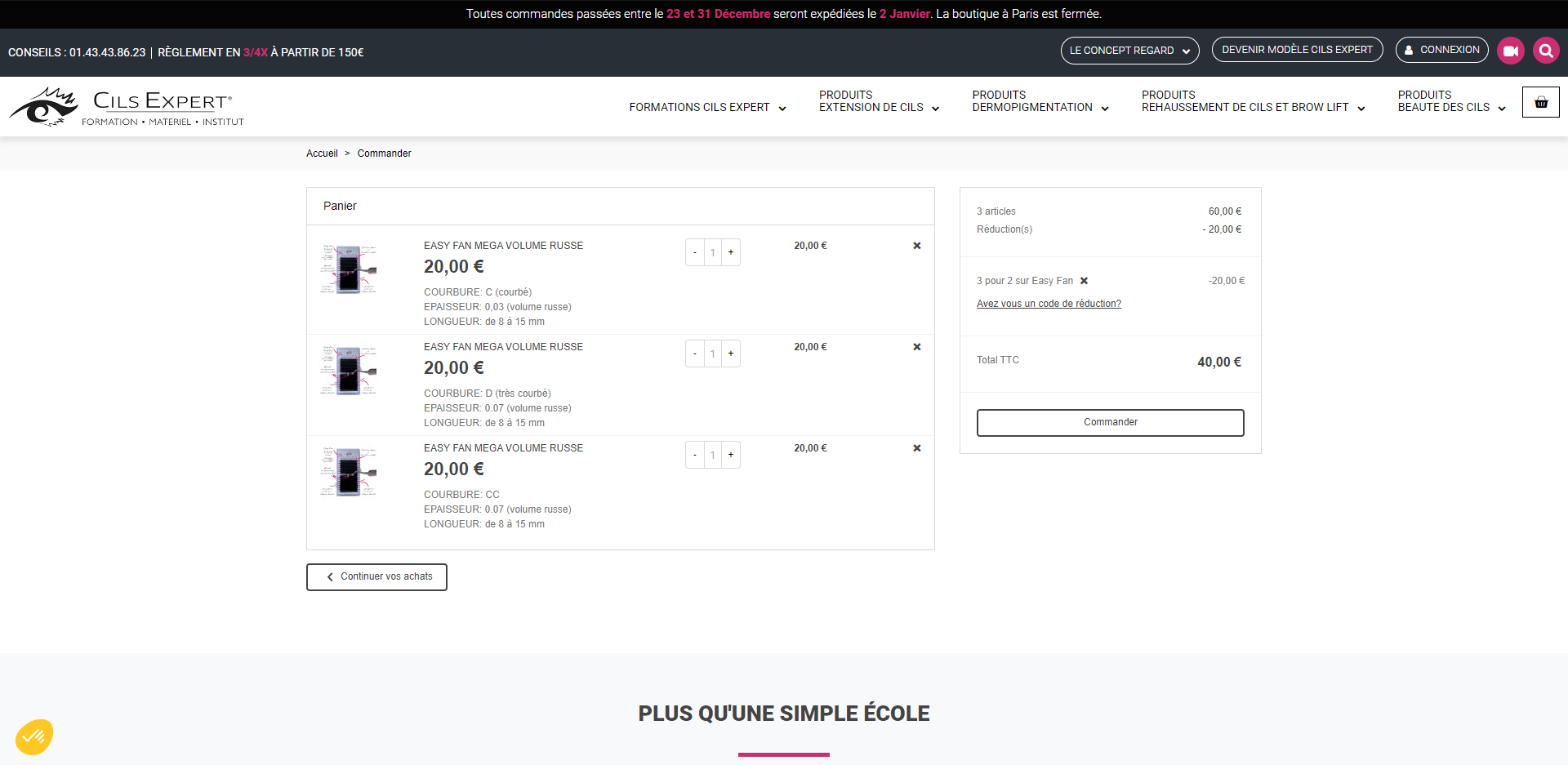Click quantity field of CC curvature item
The width and height of the screenshot is (1568, 765).
coord(713,455)
